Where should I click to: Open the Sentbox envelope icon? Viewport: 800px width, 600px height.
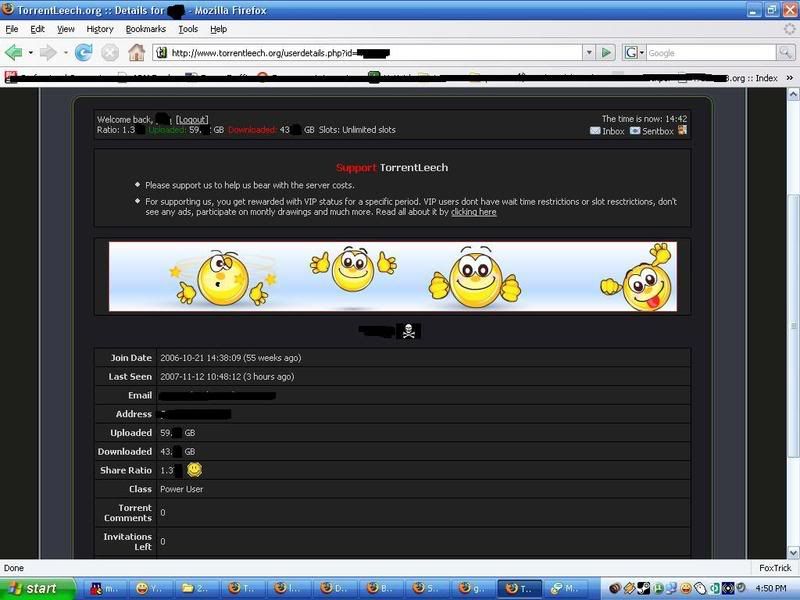635,131
